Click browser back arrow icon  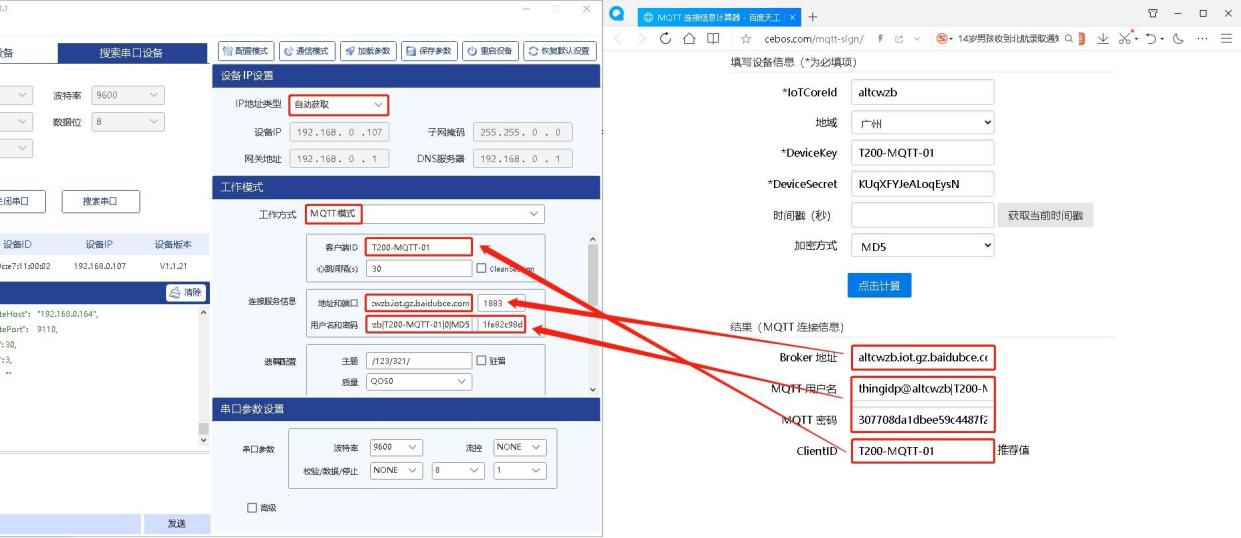618,38
